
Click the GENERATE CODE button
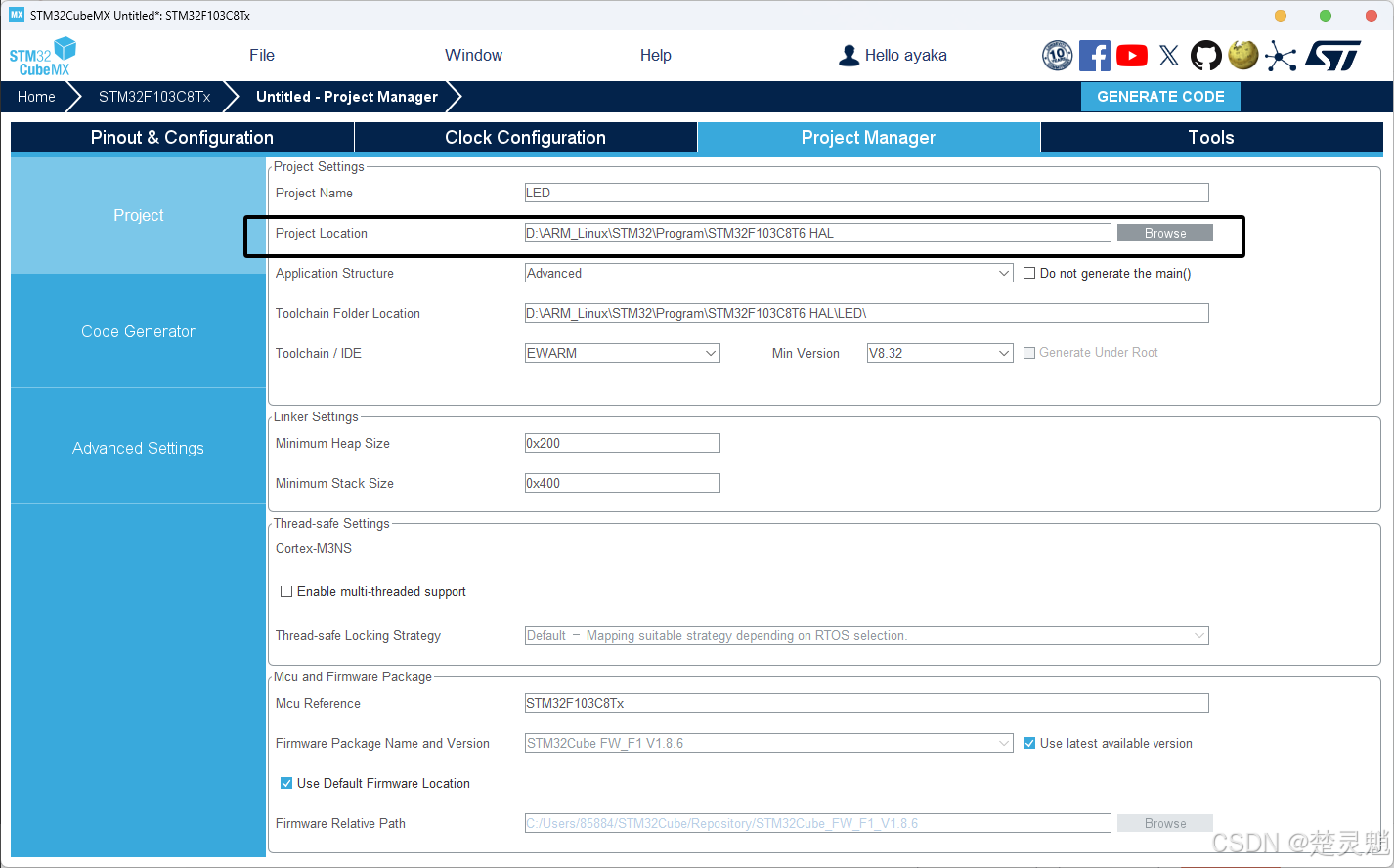point(1160,97)
